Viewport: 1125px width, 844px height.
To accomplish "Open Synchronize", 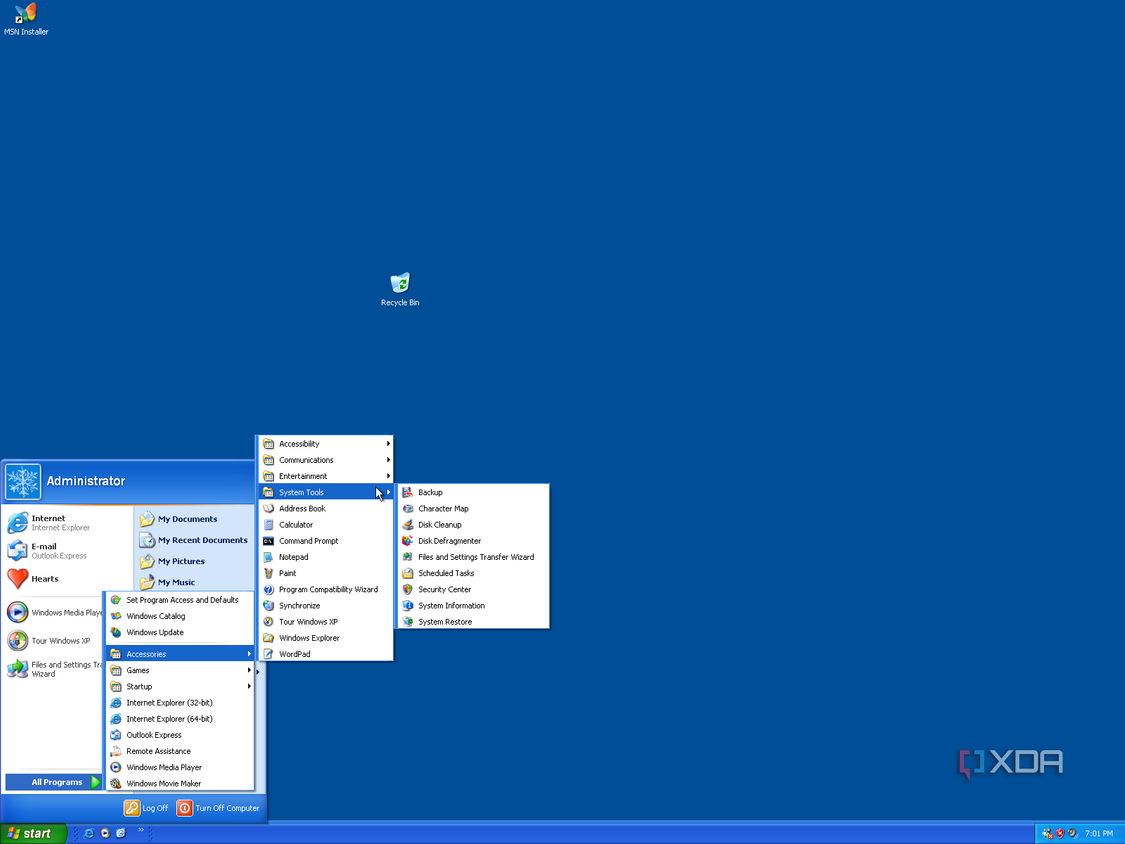I will point(326,606).
